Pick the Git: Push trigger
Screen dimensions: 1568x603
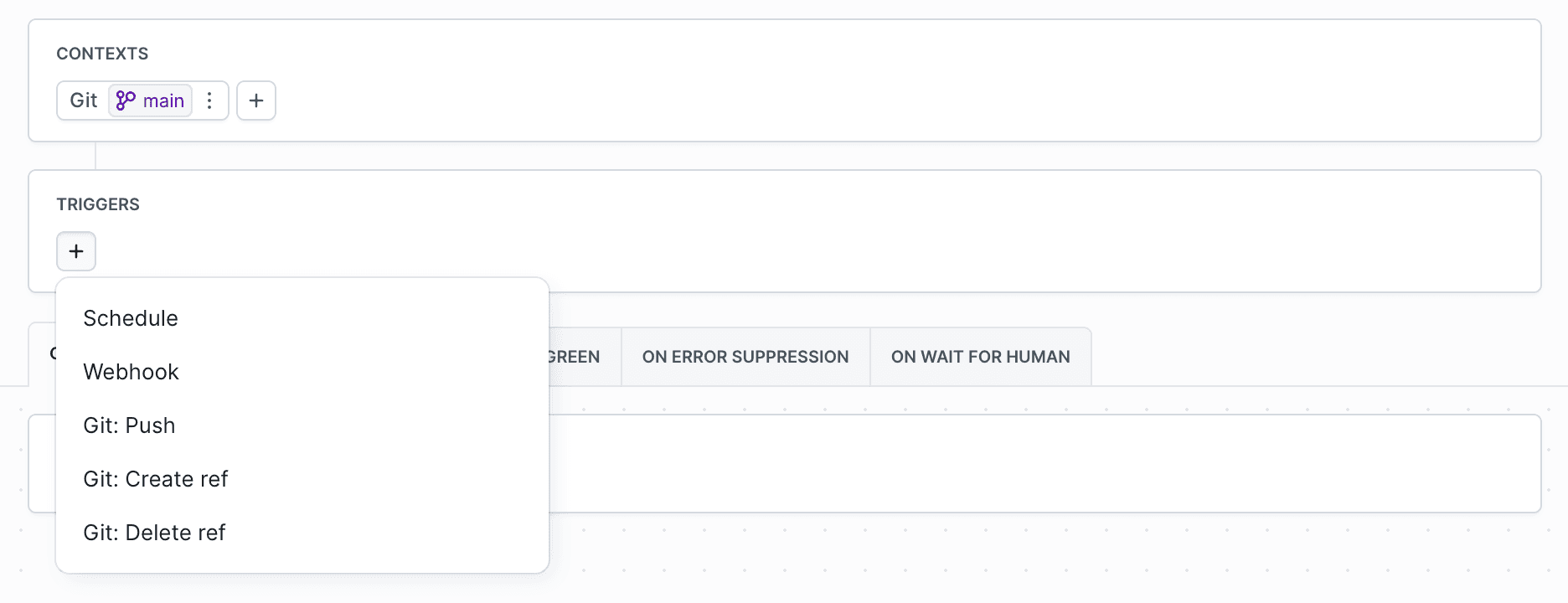[x=129, y=425]
